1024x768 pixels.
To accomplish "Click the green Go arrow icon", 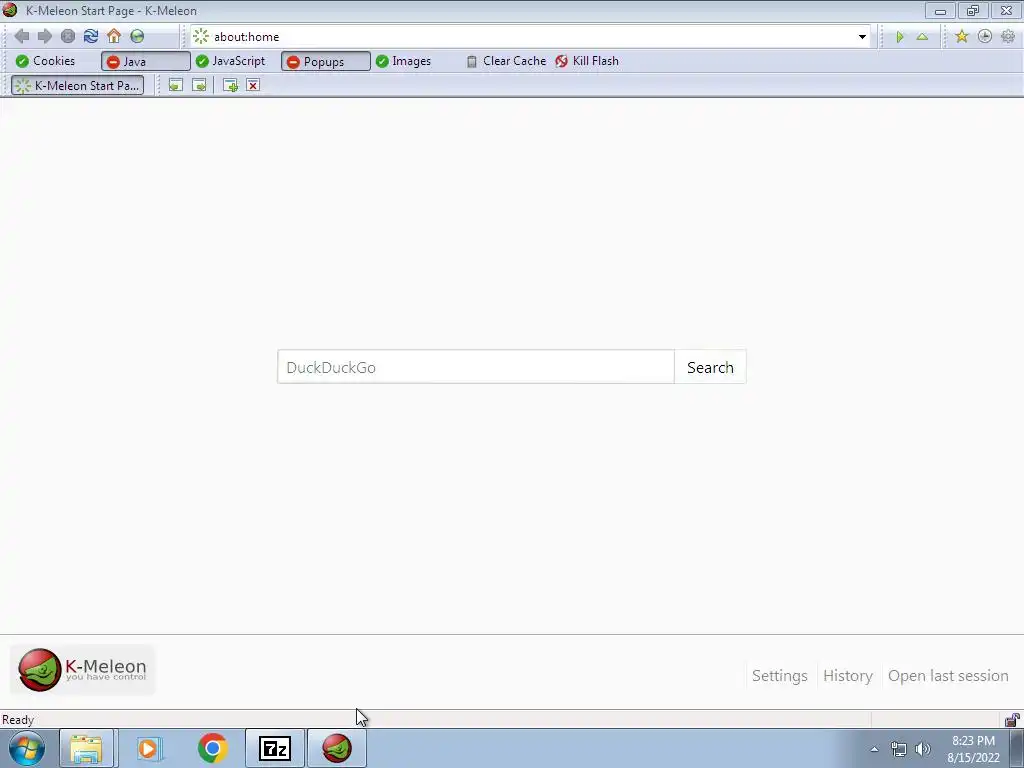I will coord(900,37).
